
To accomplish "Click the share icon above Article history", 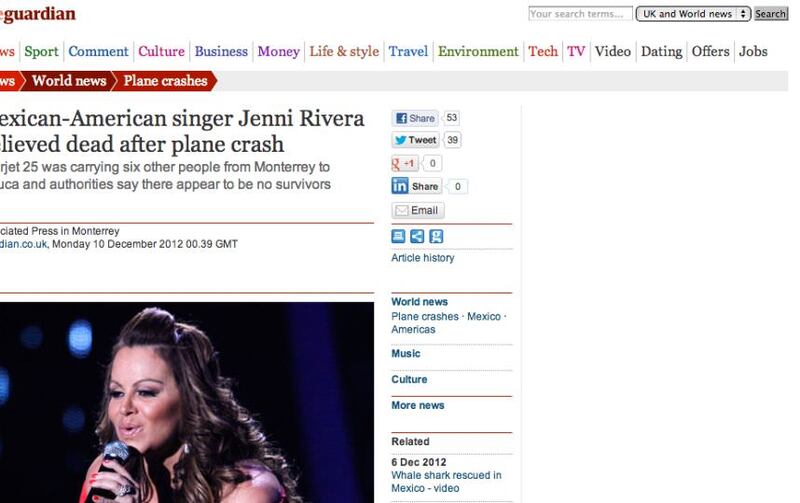I will pos(417,236).
